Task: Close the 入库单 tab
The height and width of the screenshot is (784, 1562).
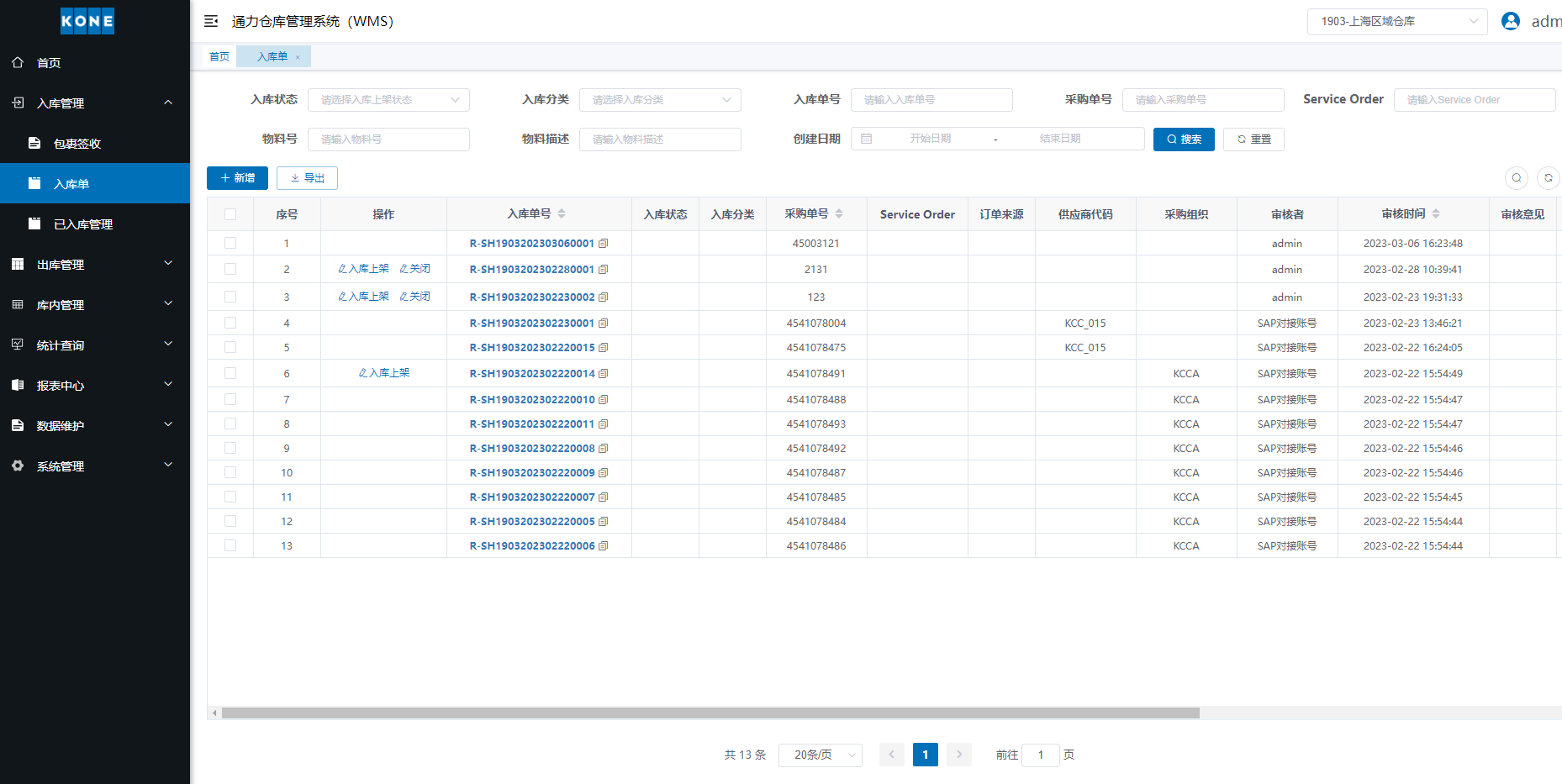Action: tap(298, 57)
